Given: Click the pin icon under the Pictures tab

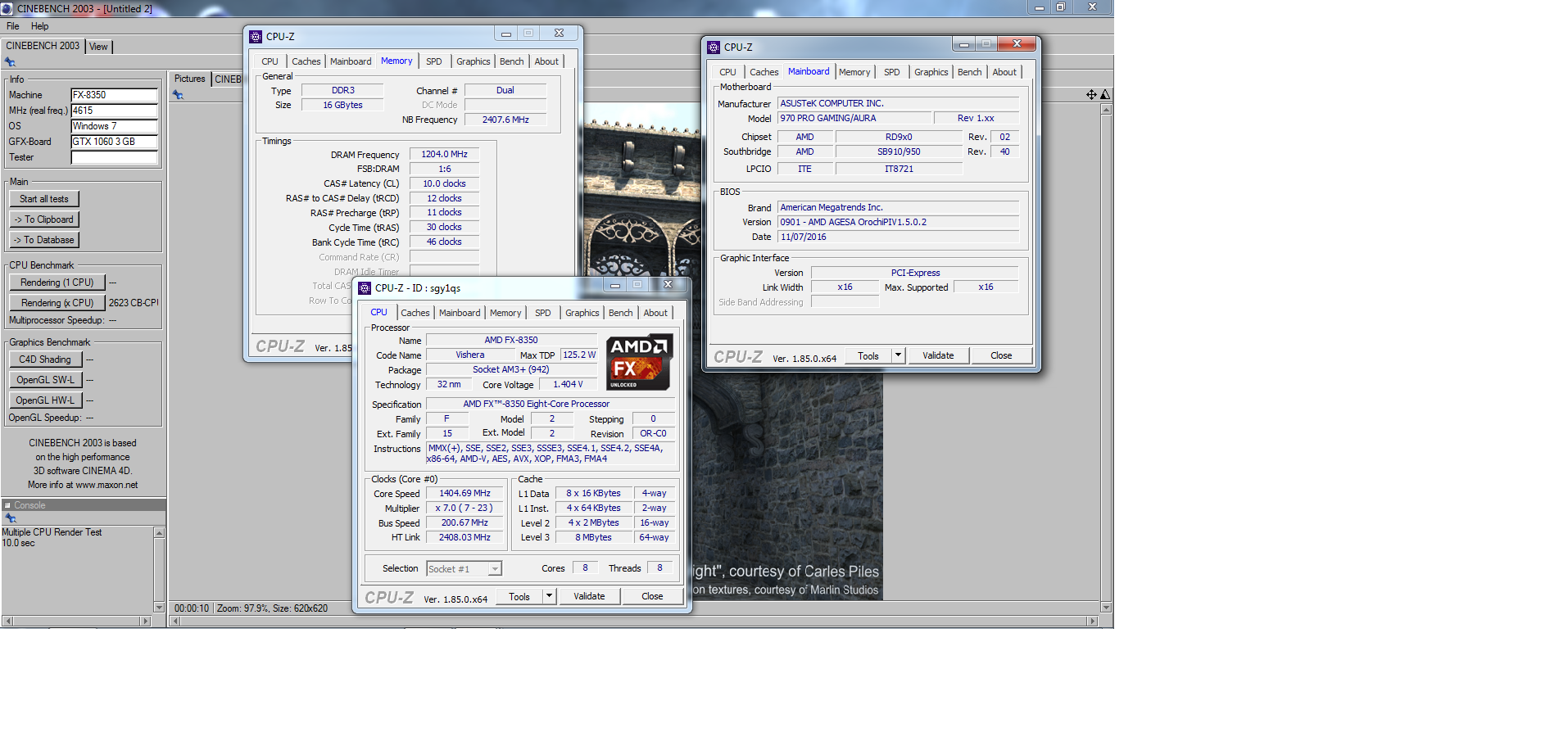Looking at the screenshot, I should [178, 95].
